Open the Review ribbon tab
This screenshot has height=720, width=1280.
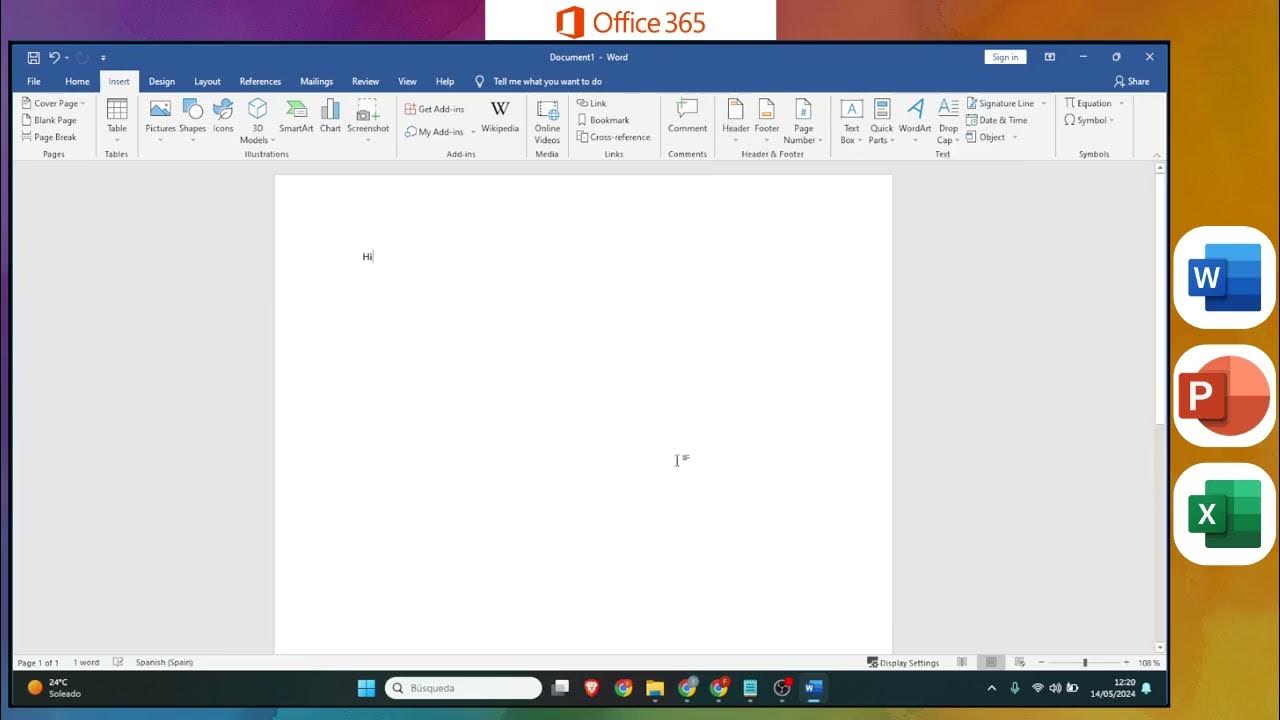coord(366,82)
